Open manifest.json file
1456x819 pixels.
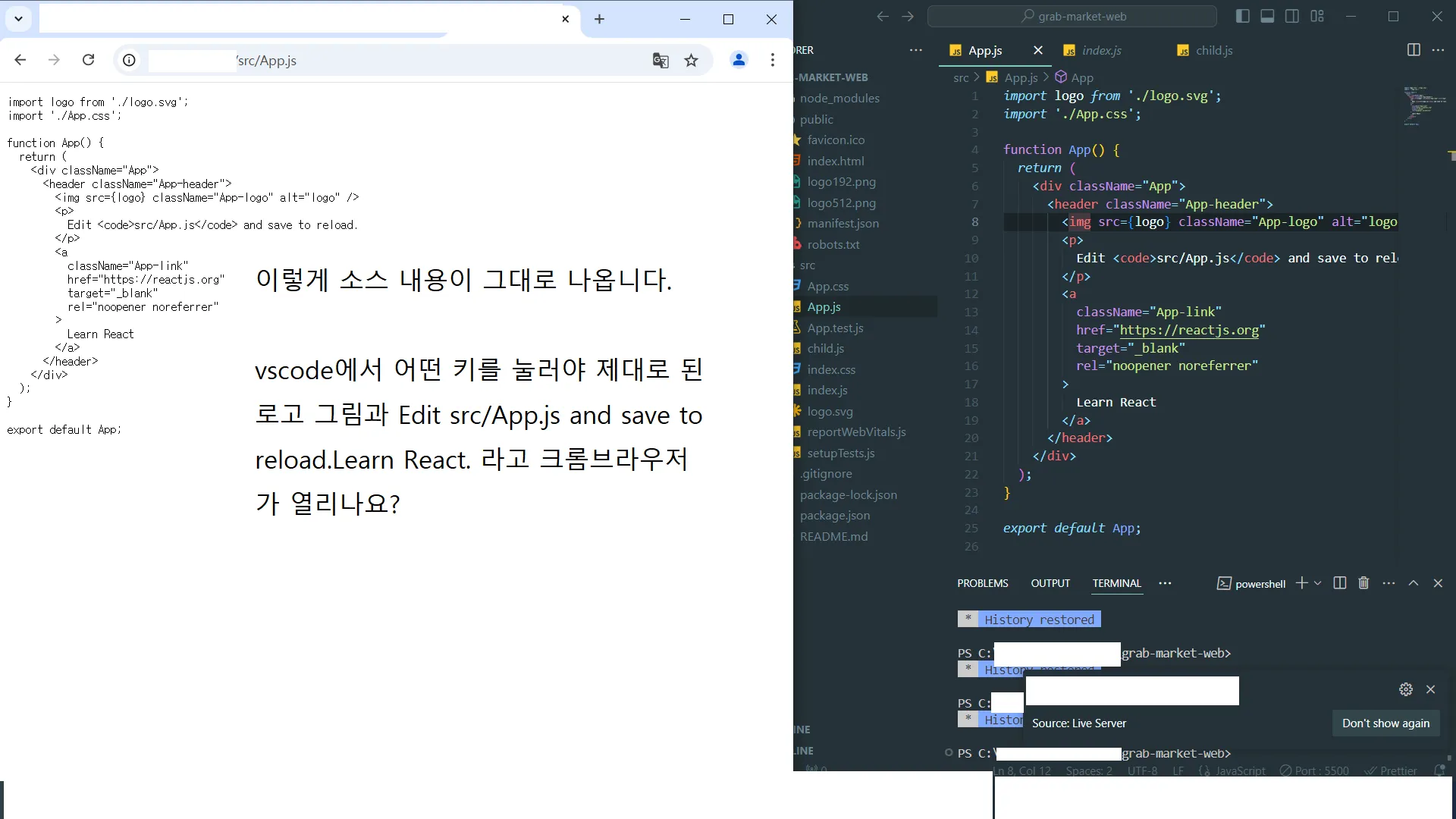pyautogui.click(x=843, y=223)
